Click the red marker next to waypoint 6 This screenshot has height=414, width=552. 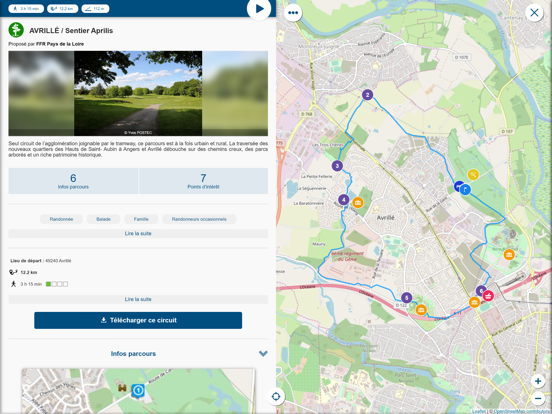488,295
